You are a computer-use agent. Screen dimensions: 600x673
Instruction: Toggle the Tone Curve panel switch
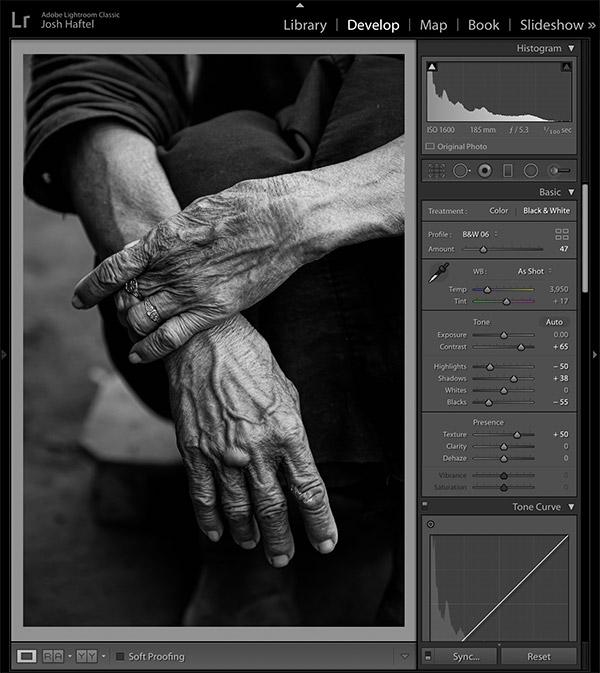[425, 504]
